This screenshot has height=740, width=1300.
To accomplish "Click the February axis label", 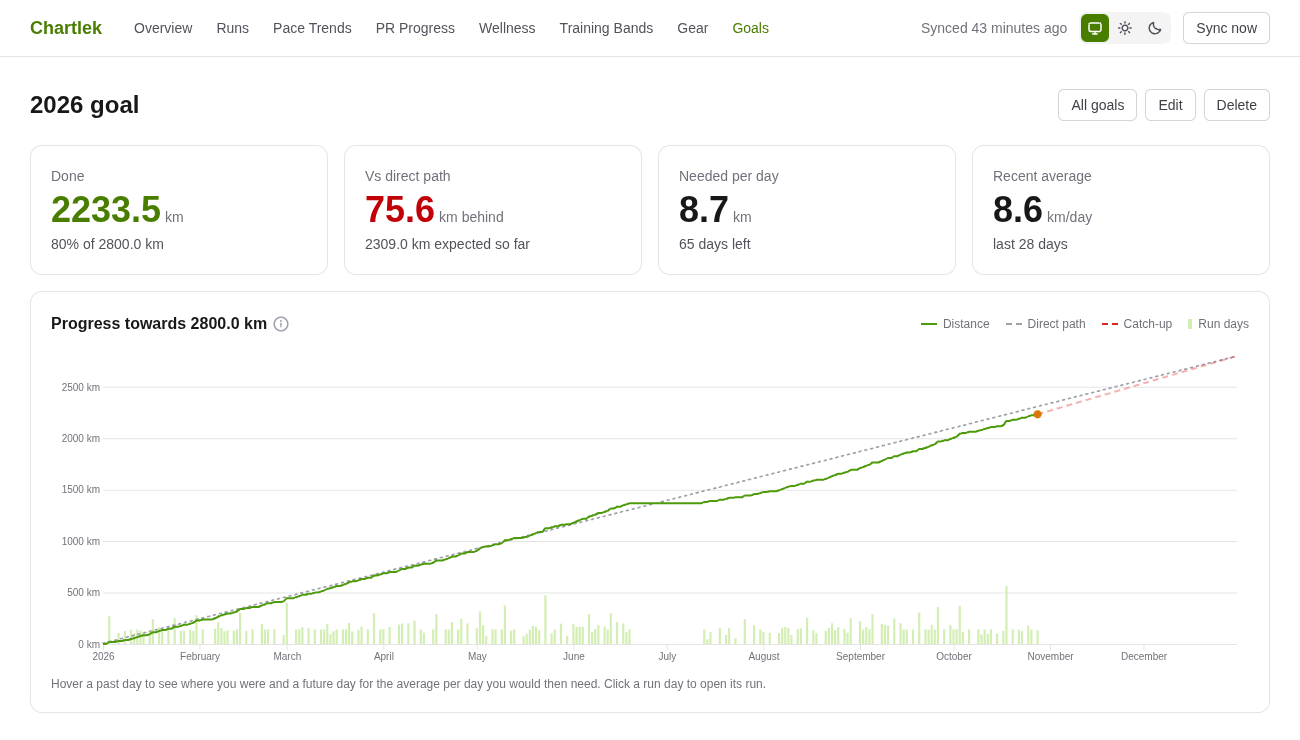I will click(x=200, y=657).
